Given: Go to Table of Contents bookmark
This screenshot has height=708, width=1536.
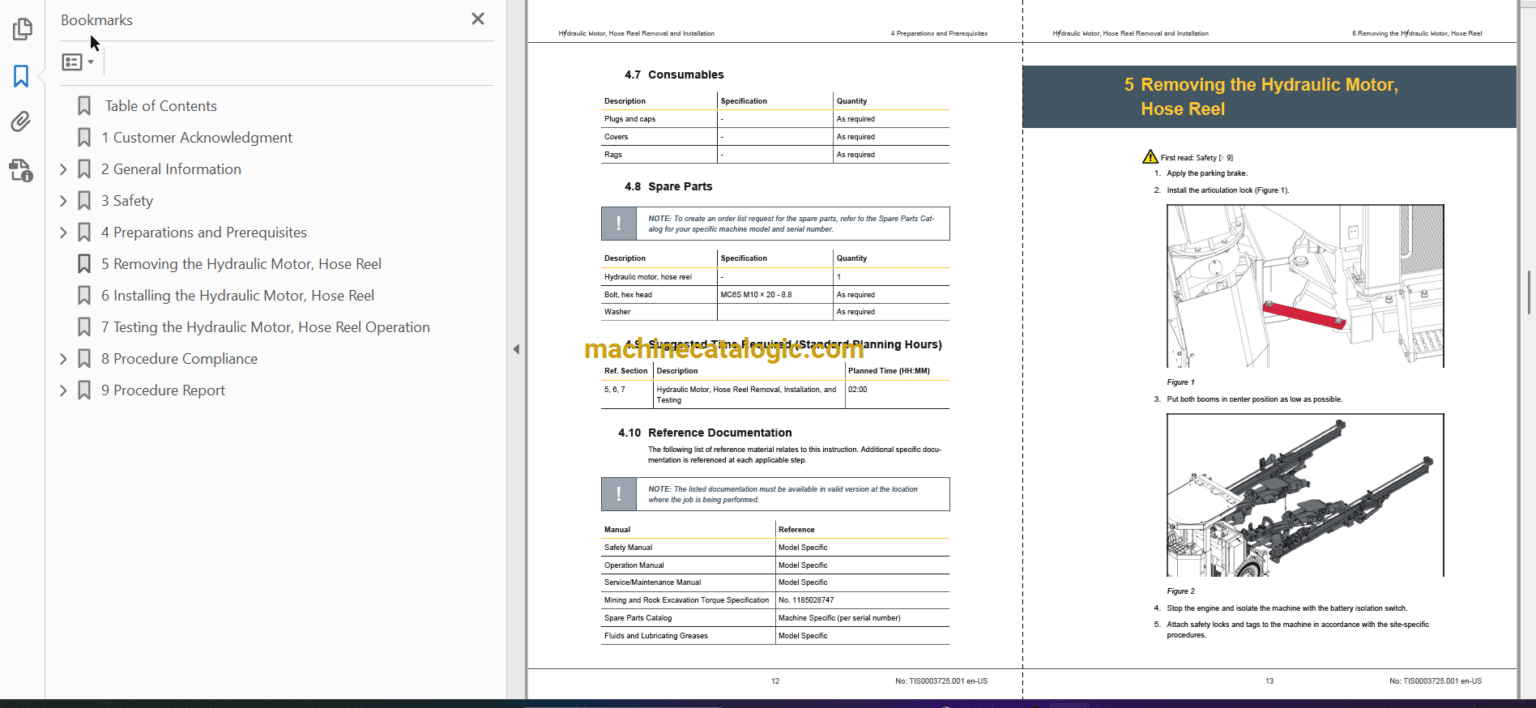Looking at the screenshot, I should point(160,106).
